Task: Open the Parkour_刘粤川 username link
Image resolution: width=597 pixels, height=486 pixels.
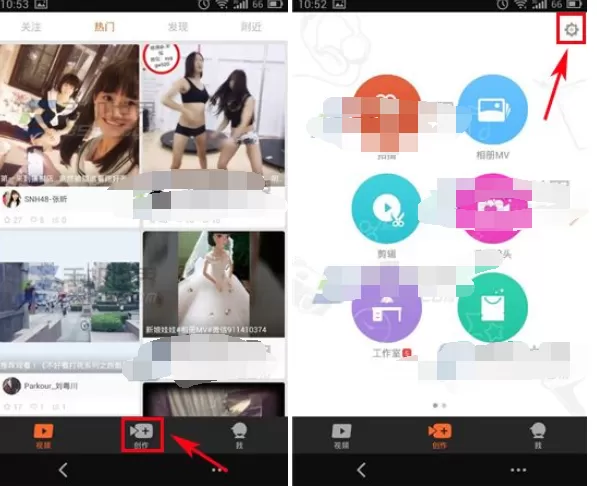Action: pos(51,386)
